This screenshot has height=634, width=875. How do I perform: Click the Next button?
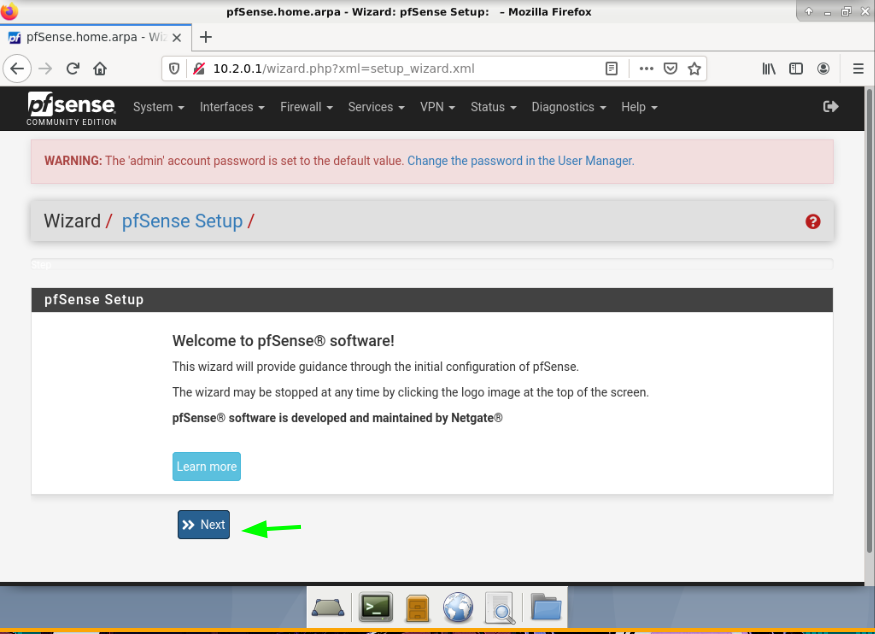[204, 525]
